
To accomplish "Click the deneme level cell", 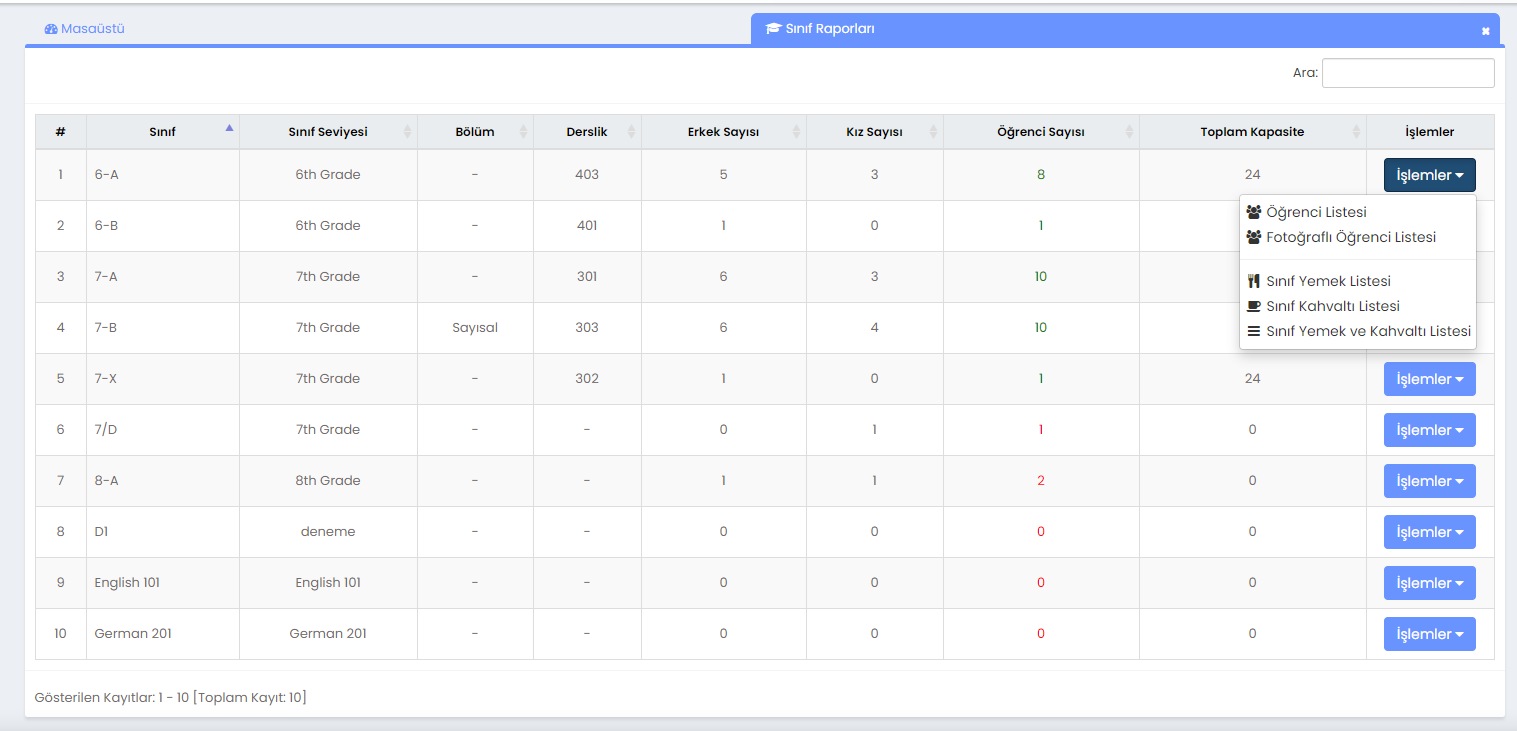I will point(328,532).
